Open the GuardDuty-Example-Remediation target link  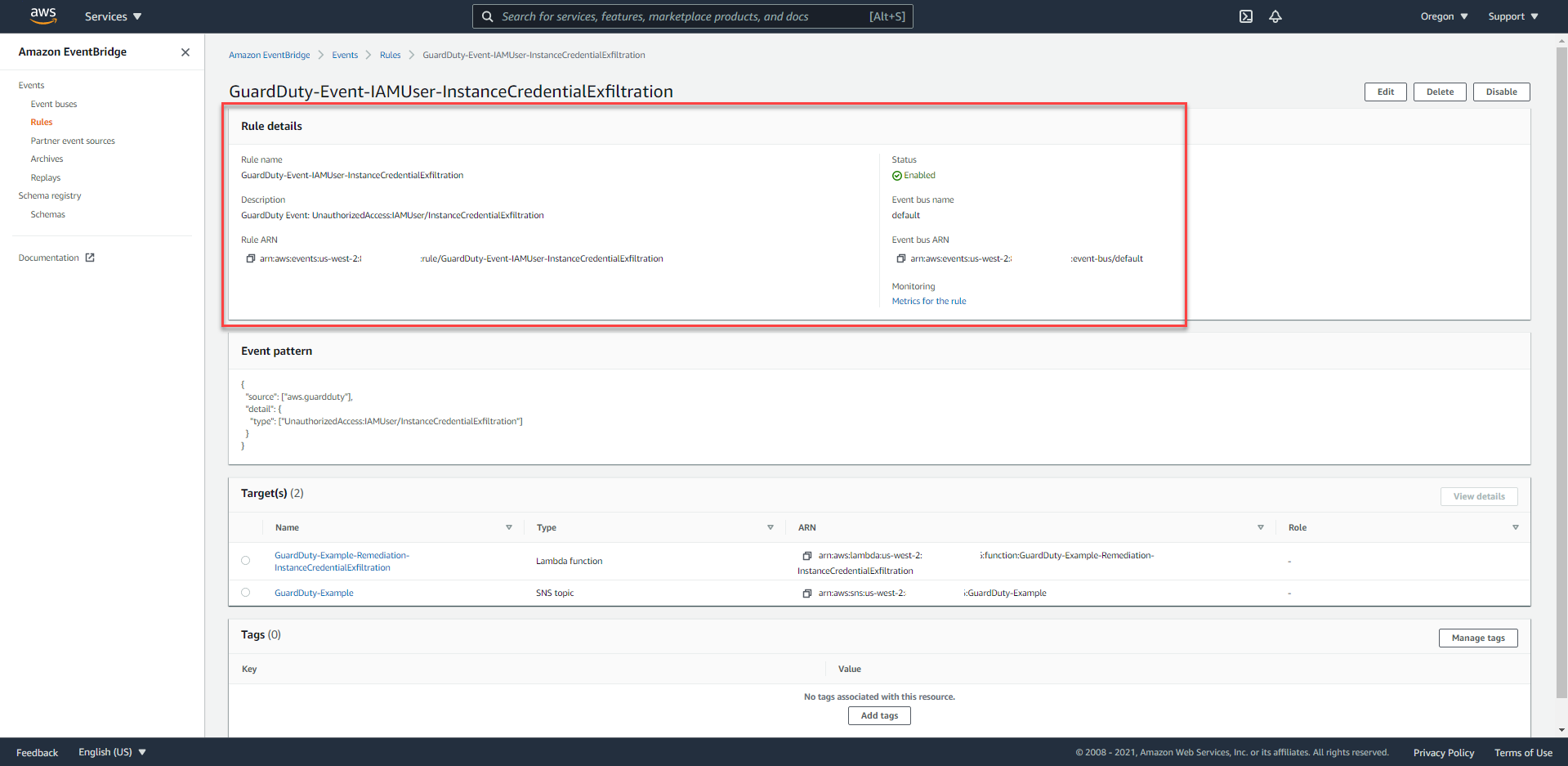click(342, 562)
